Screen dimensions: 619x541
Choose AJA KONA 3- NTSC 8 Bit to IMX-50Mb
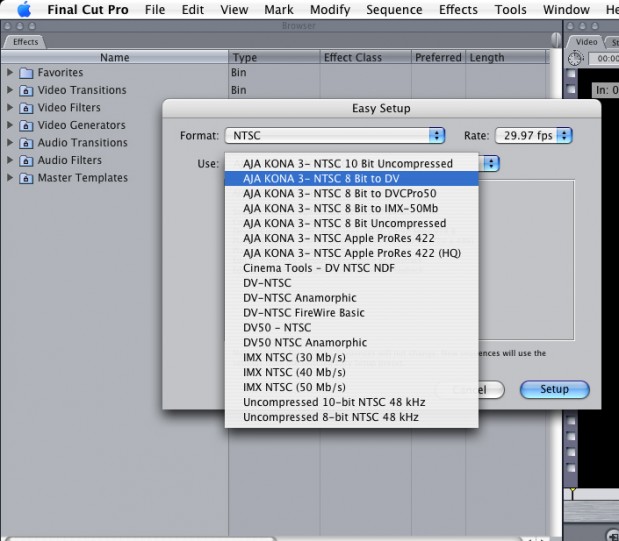[351, 208]
